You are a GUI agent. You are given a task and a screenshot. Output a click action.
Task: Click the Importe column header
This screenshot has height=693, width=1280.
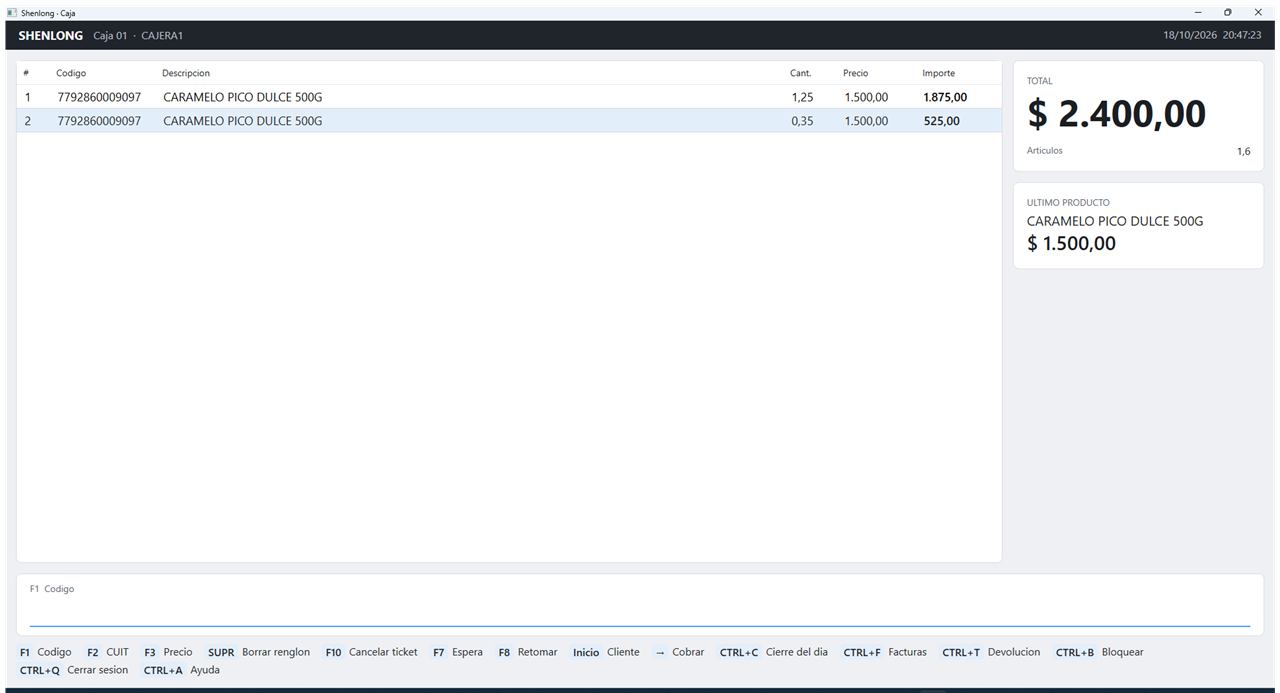938,73
